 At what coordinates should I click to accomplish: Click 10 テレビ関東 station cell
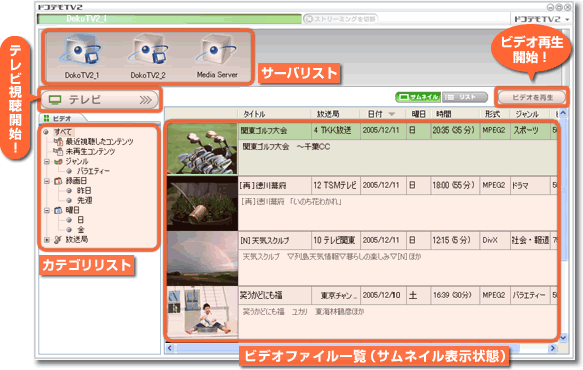pyautogui.click(x=335, y=240)
